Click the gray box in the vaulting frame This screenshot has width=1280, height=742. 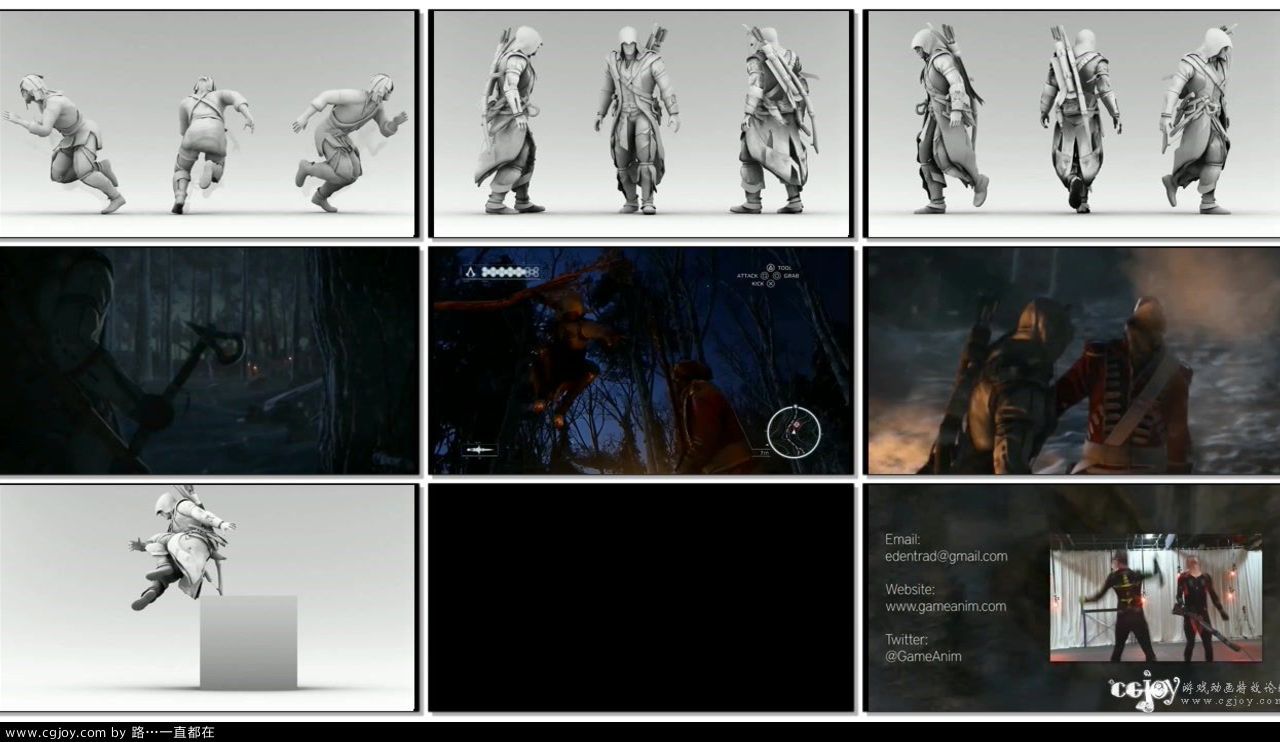(x=249, y=642)
